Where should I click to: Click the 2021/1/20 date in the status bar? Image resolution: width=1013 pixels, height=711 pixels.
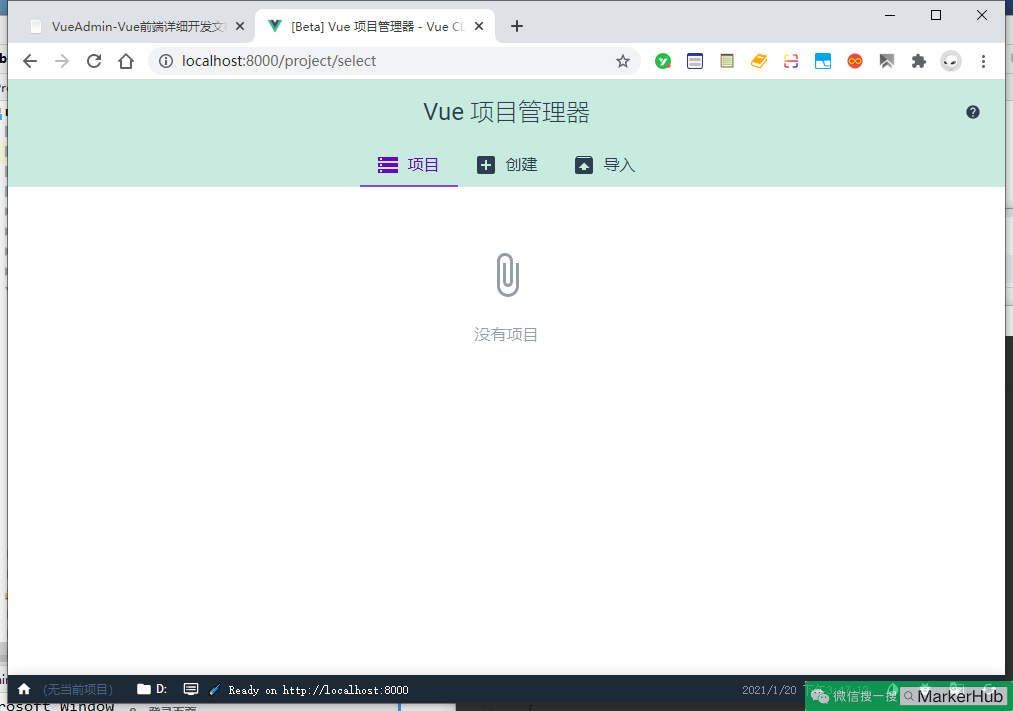(769, 690)
